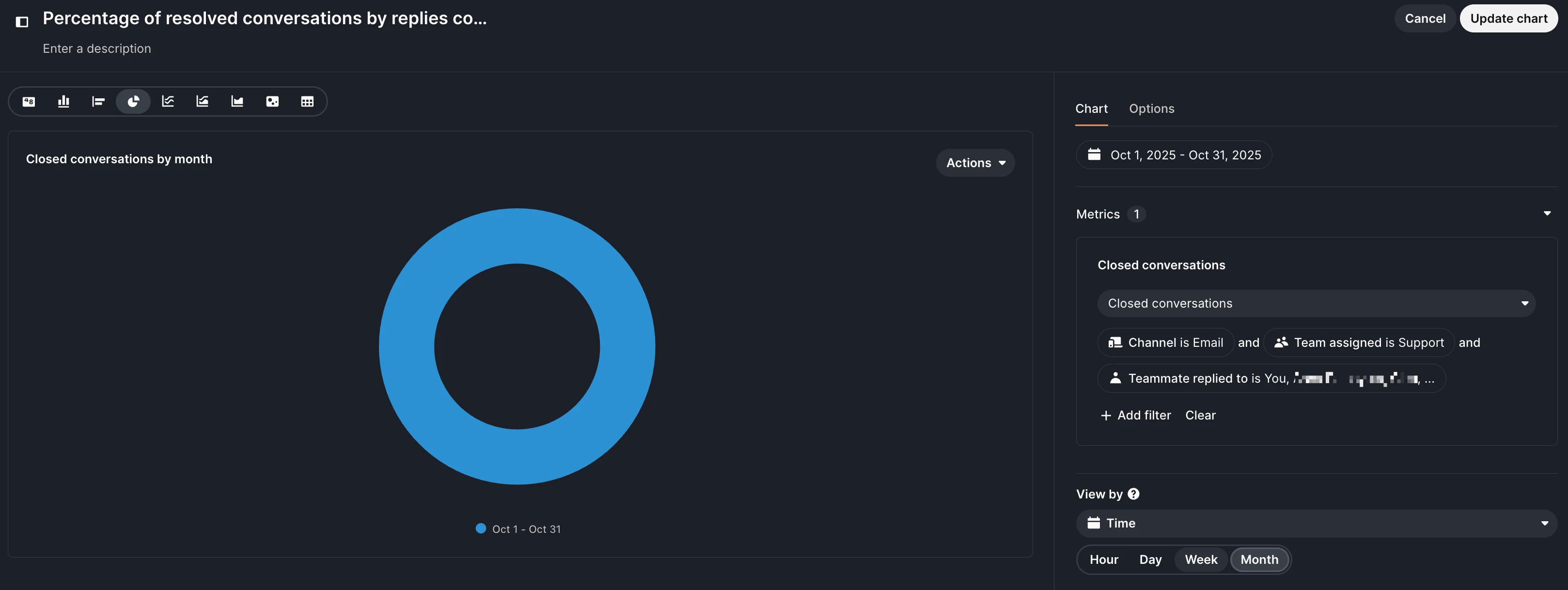Open the Actions dropdown
The height and width of the screenshot is (590, 1568).
(x=974, y=163)
